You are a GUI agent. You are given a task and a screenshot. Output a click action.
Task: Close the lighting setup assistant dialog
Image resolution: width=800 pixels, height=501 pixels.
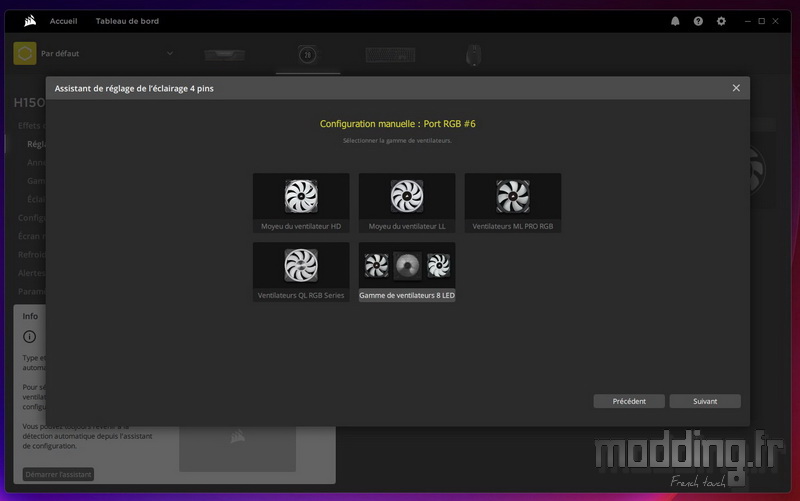[736, 88]
